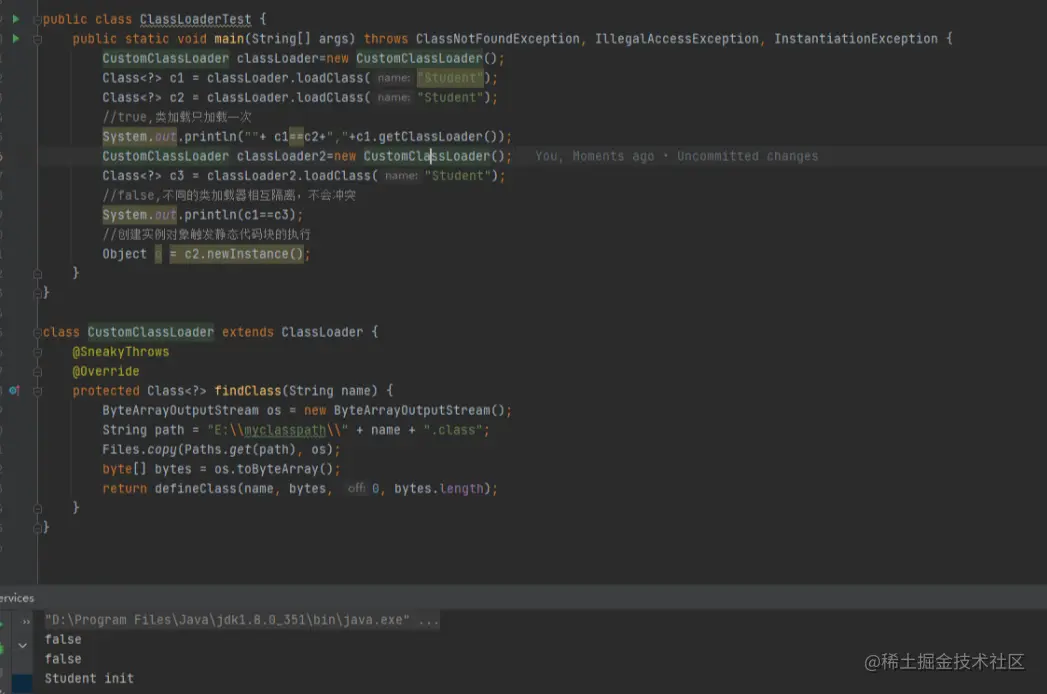The height and width of the screenshot is (694, 1047).
Task: Click the comment starting '//创建实例对象'
Action: (206, 234)
